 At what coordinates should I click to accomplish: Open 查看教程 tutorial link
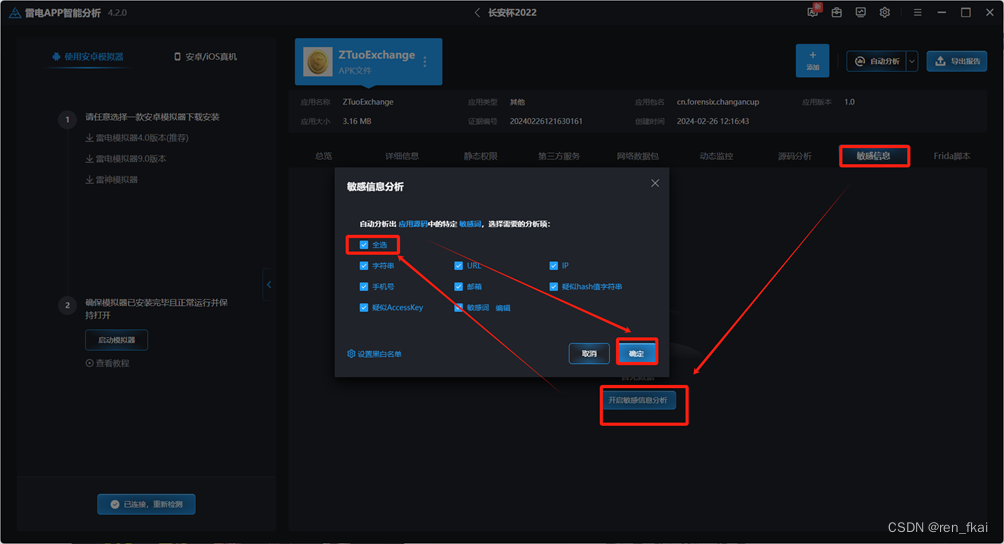108,364
